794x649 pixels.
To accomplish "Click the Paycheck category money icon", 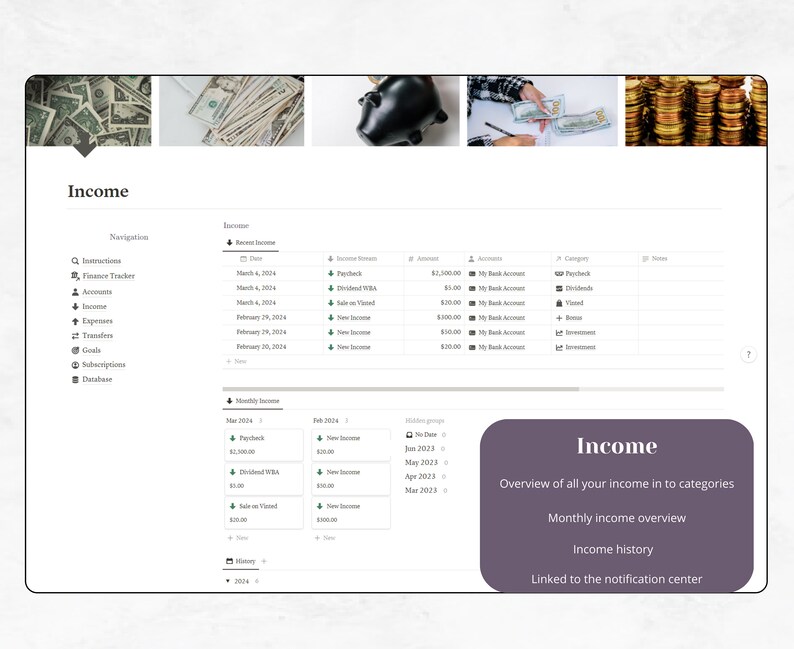I will pos(559,274).
